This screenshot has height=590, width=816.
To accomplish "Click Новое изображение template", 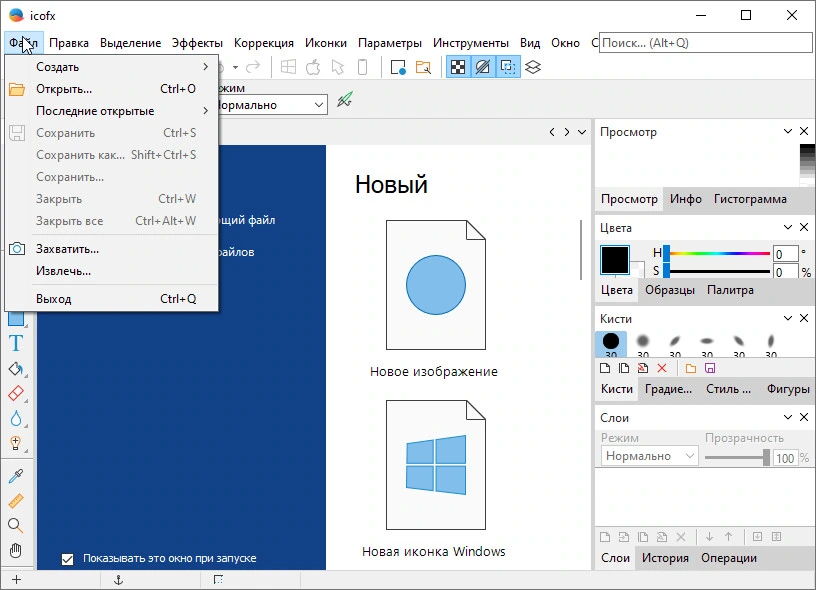I will 435,298.
